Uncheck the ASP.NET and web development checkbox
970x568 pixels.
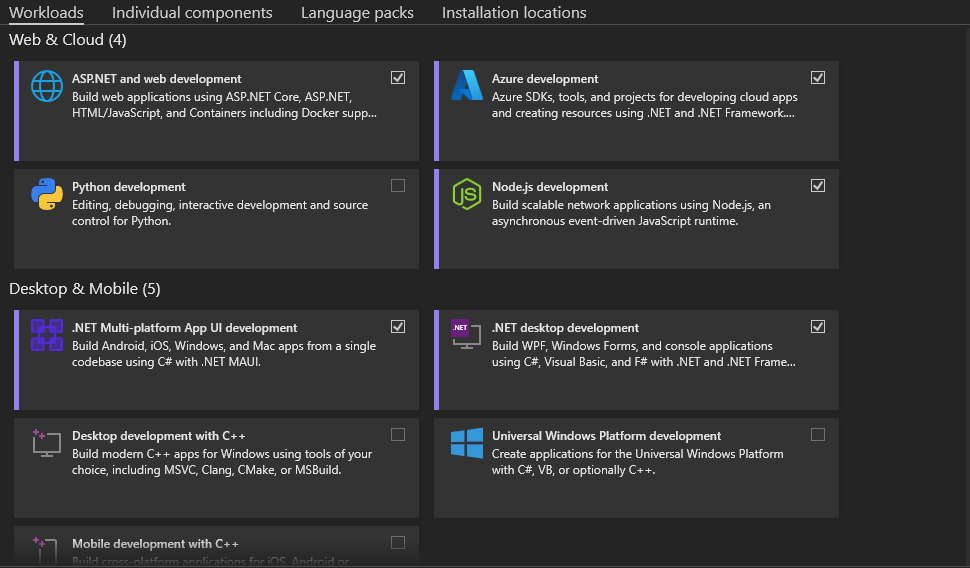398,77
